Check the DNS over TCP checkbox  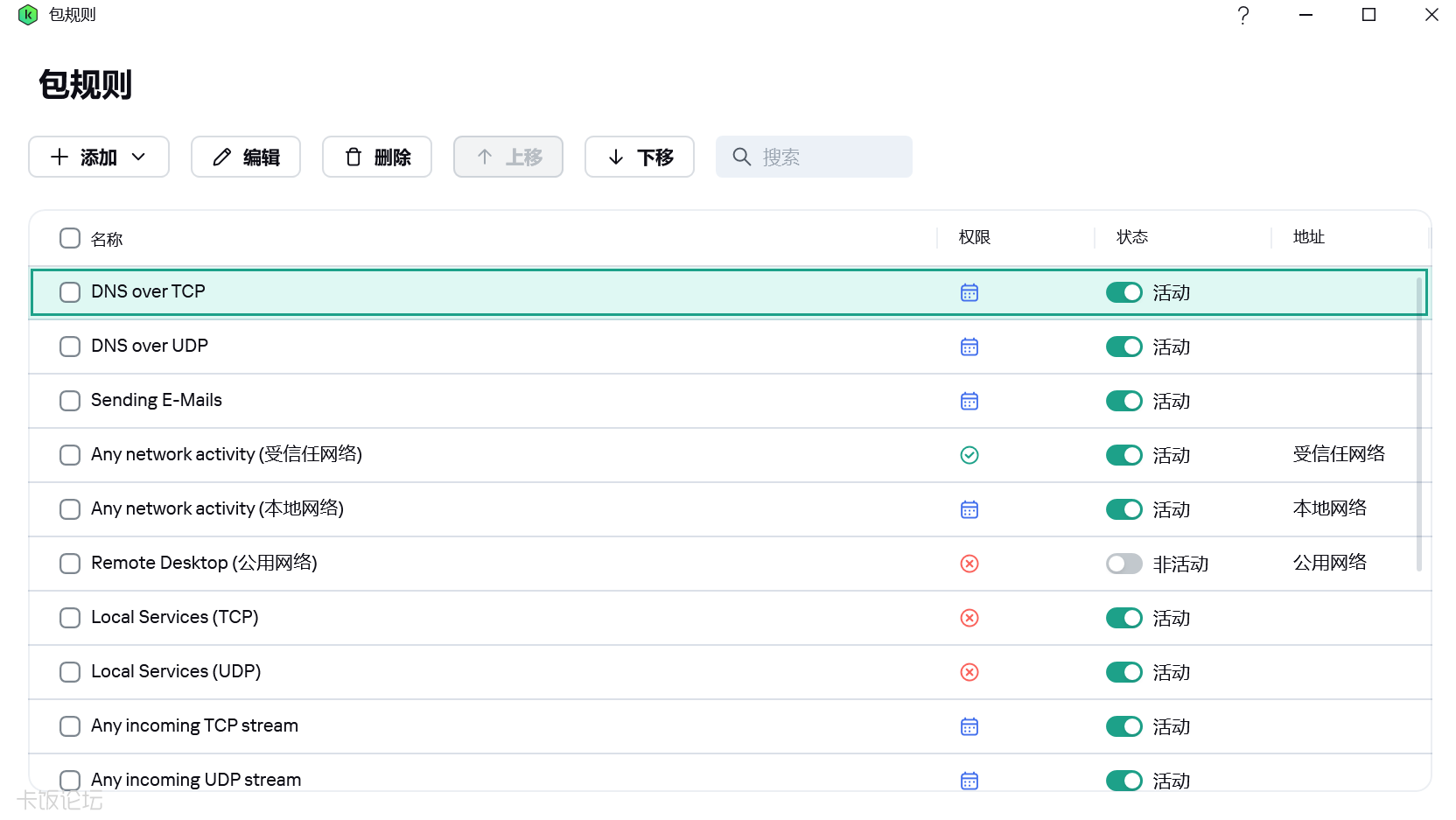(x=70, y=292)
